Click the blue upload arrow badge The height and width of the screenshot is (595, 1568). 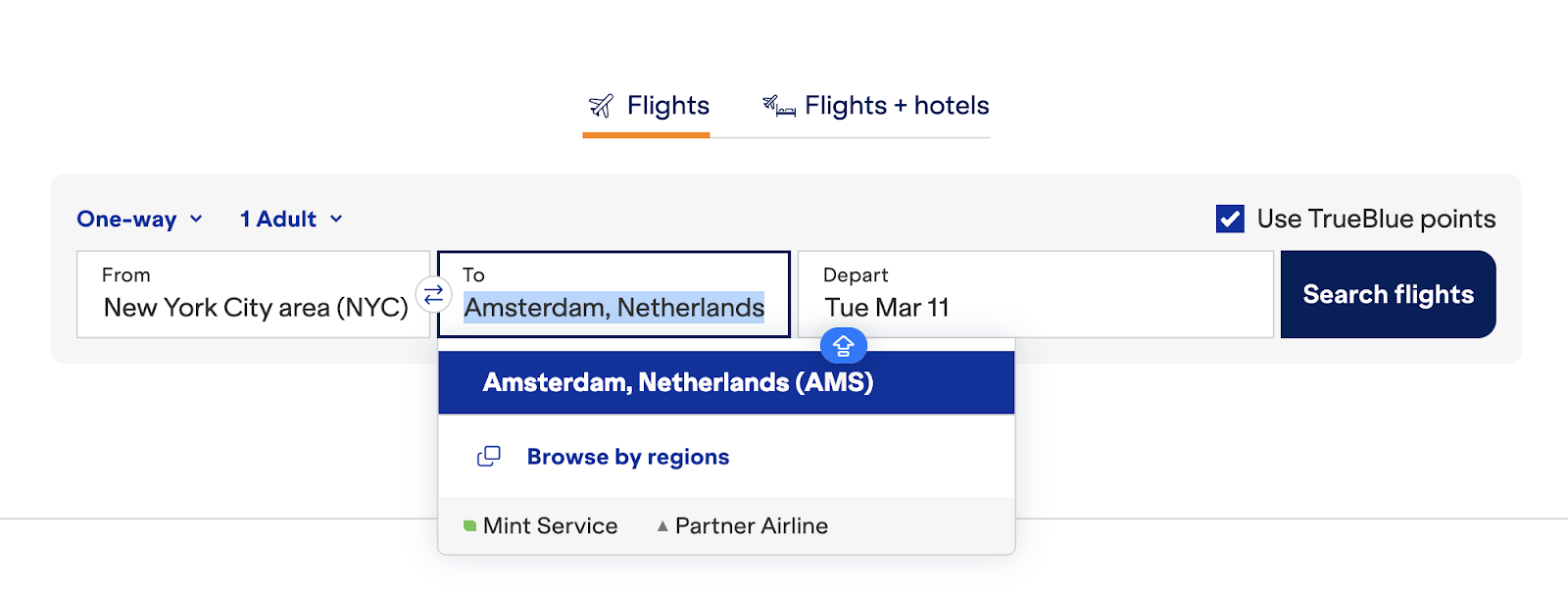click(x=843, y=345)
